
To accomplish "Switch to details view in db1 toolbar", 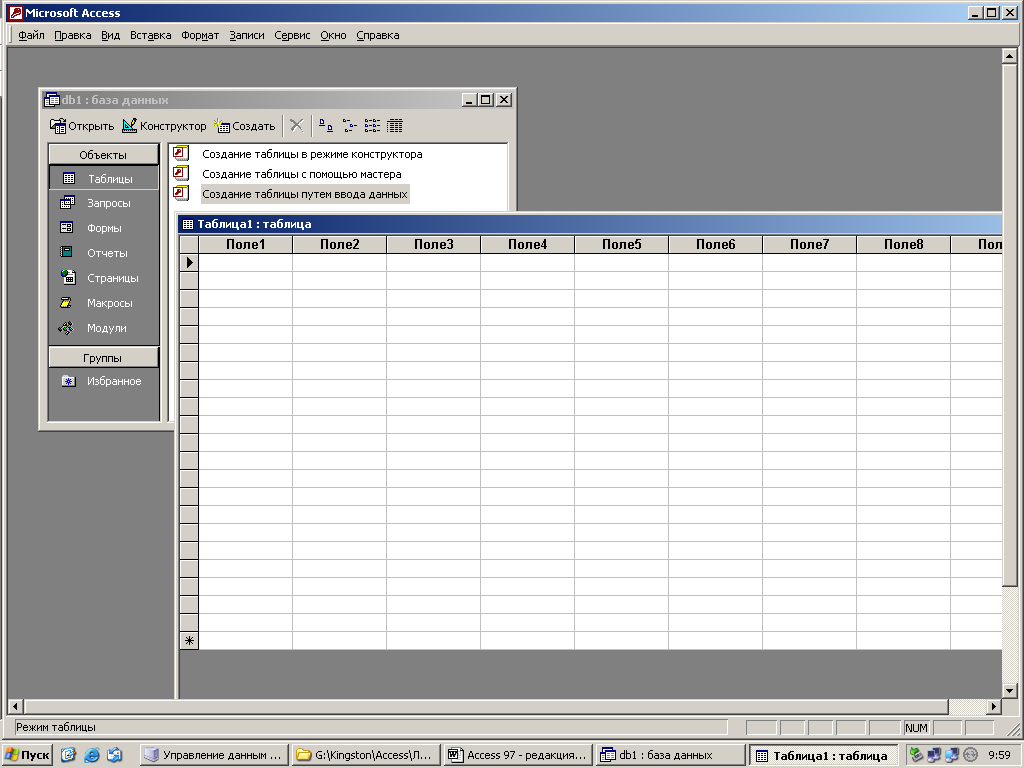I will pyautogui.click(x=394, y=125).
